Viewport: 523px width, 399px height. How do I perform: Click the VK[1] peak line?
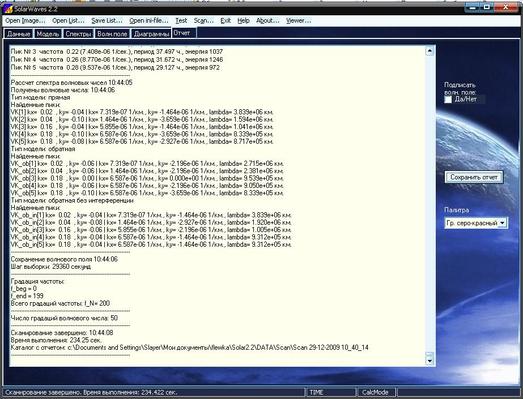click(142, 112)
